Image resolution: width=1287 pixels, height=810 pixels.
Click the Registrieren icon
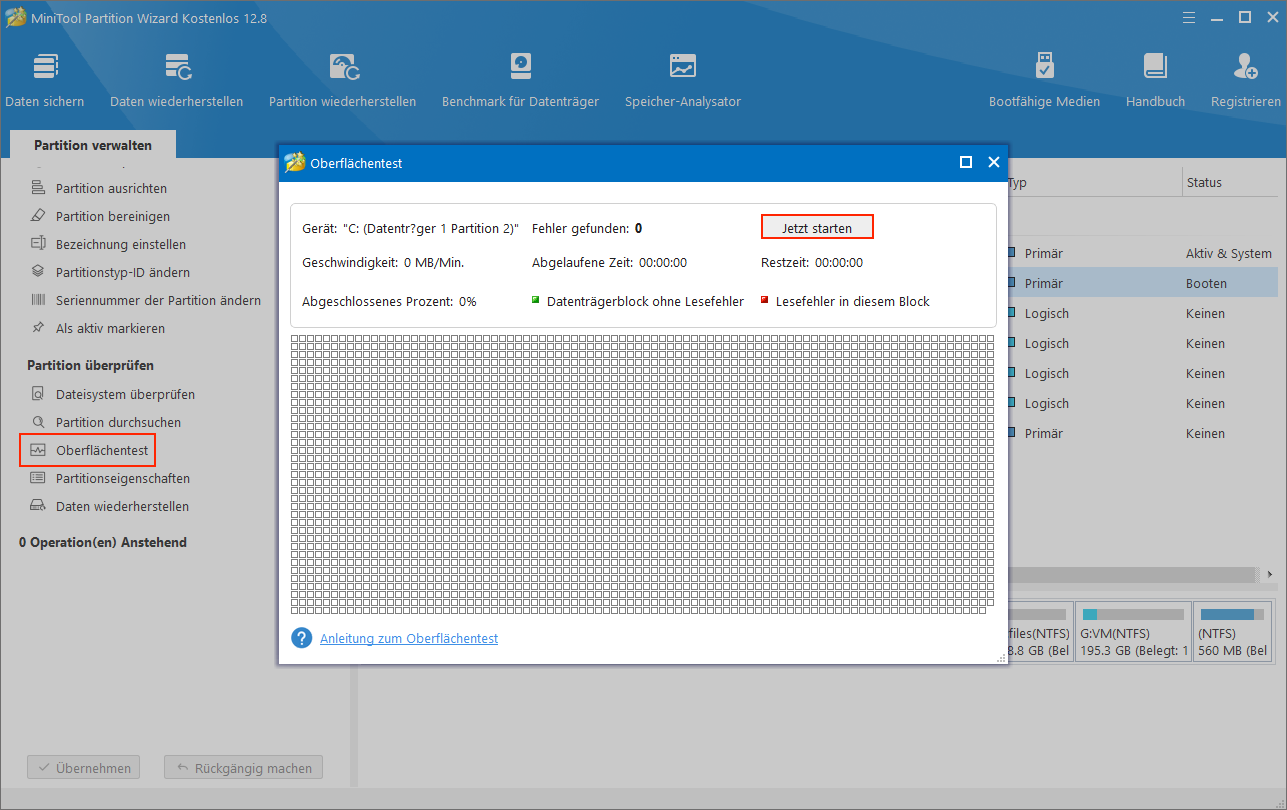[1246, 79]
